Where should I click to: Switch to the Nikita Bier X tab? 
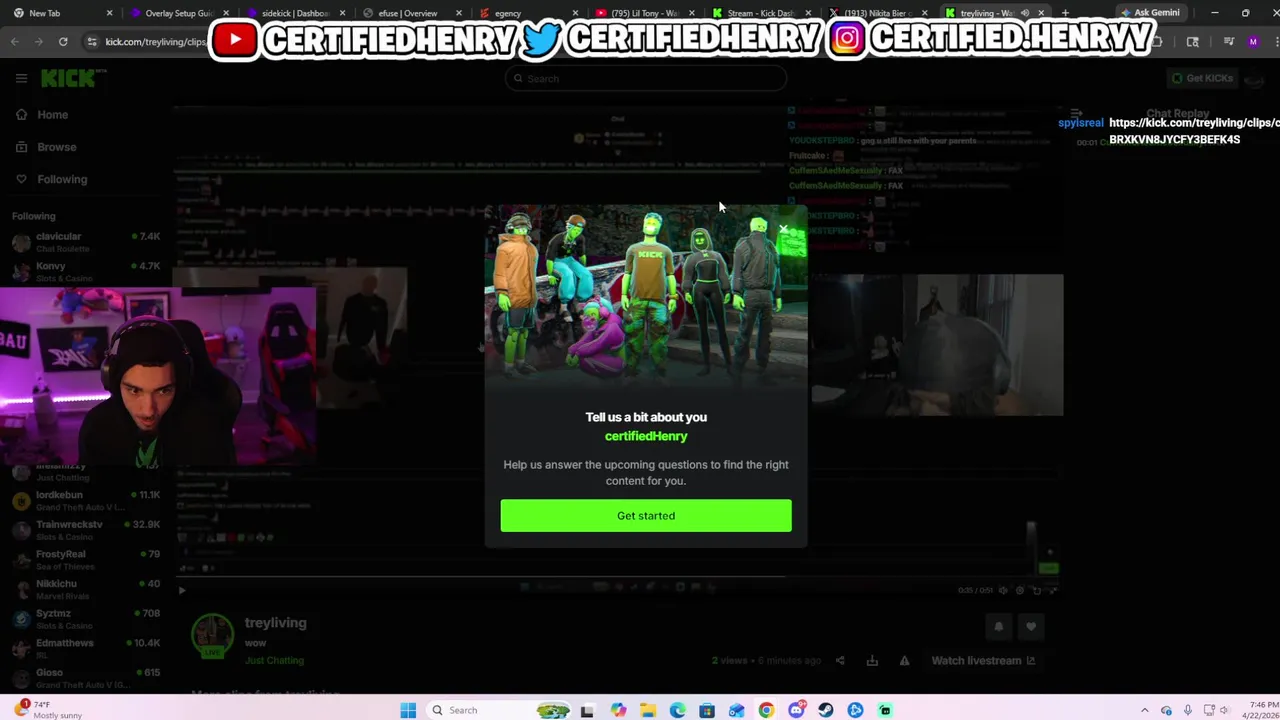click(x=876, y=13)
